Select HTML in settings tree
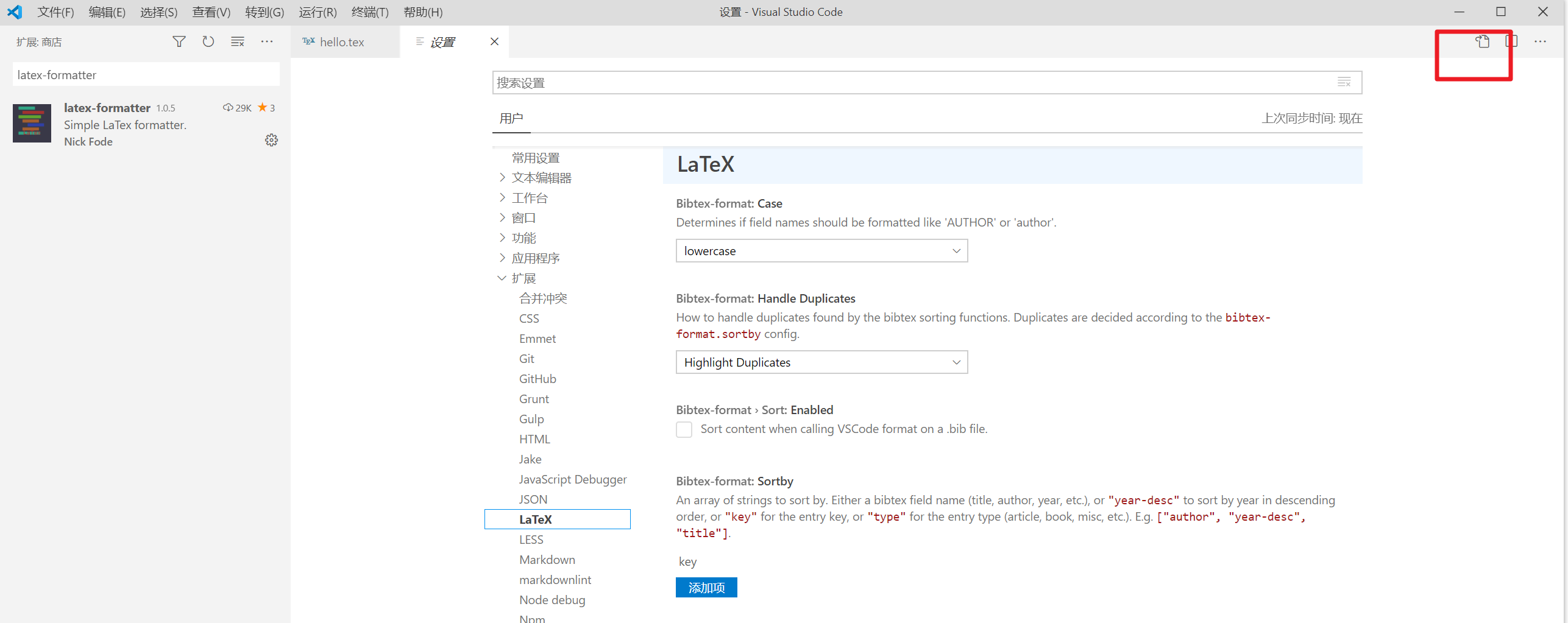The height and width of the screenshot is (623, 1568). pyautogui.click(x=534, y=439)
